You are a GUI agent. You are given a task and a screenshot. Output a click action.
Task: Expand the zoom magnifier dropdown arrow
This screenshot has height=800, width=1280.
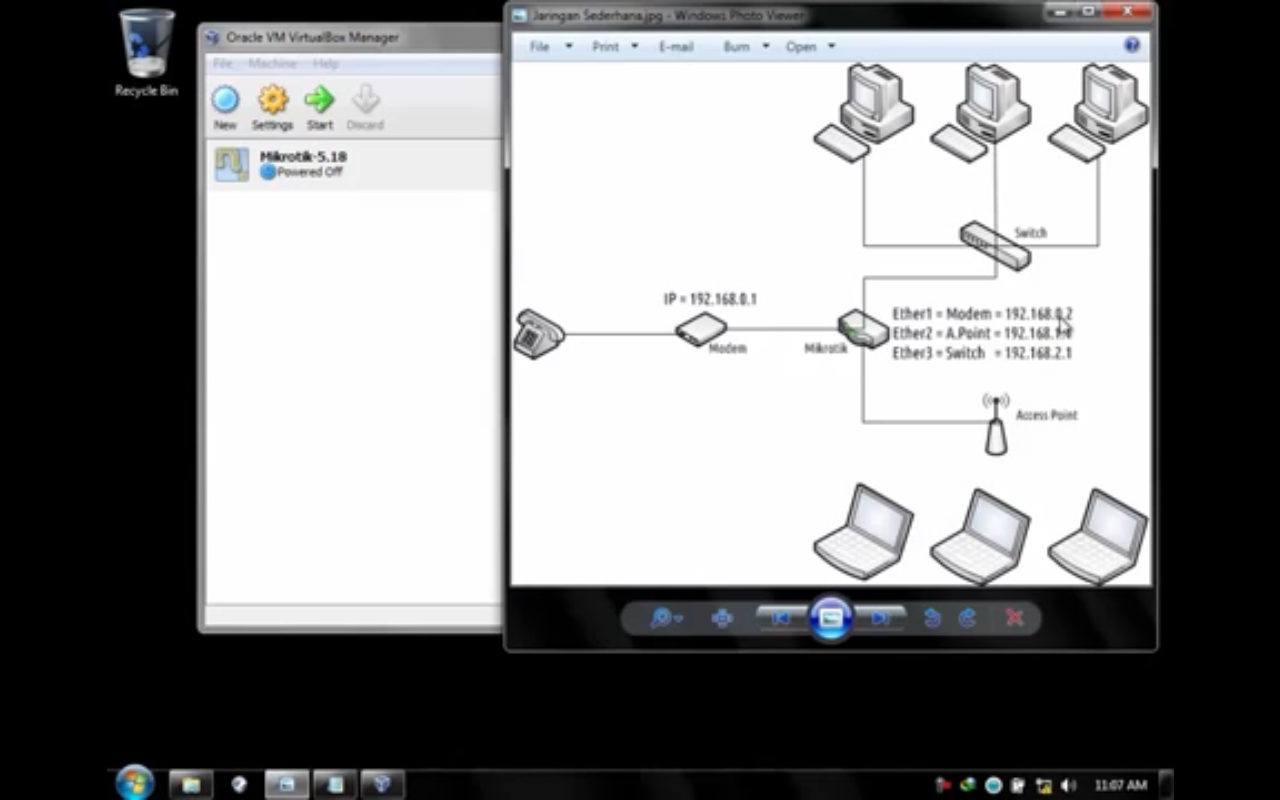click(679, 619)
